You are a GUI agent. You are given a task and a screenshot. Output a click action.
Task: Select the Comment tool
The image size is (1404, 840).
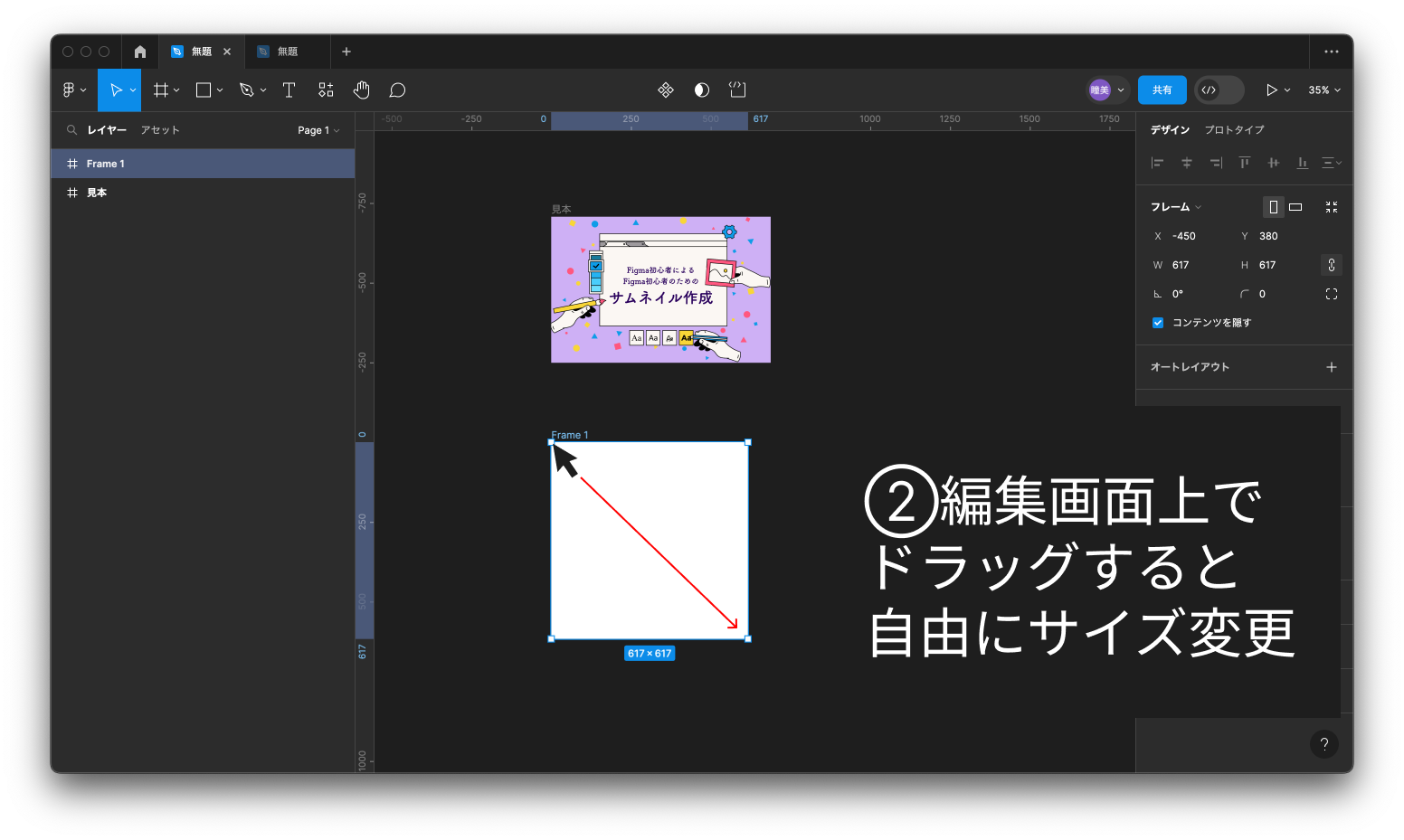[397, 90]
